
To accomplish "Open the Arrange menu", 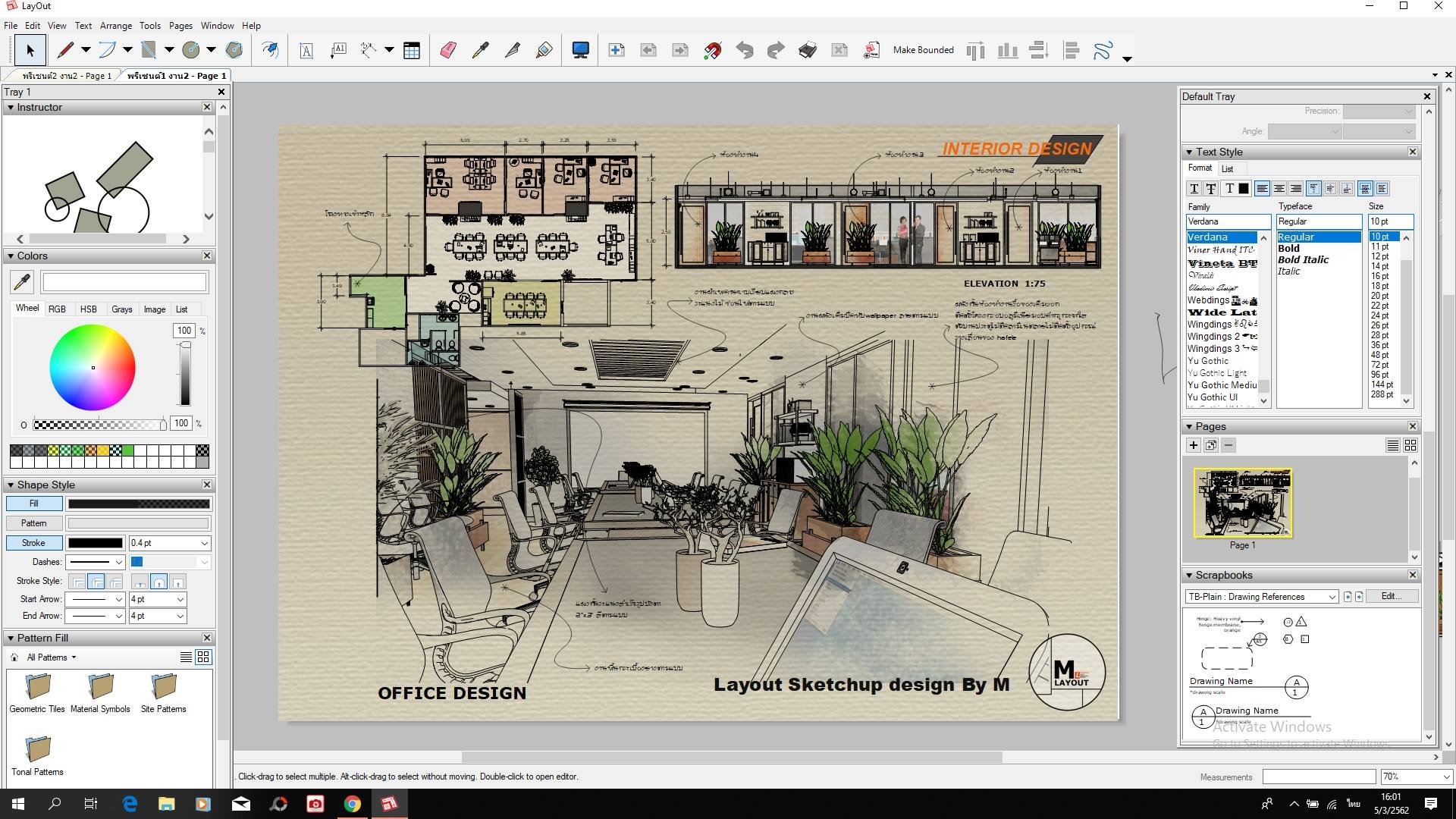I will click(115, 26).
